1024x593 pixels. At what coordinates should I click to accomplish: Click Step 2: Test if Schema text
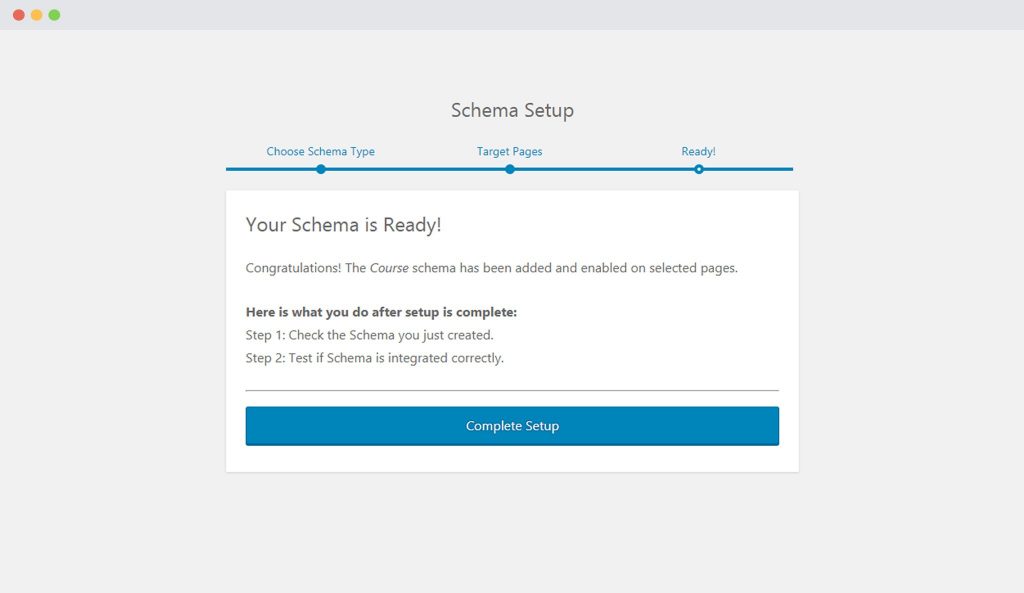(x=374, y=358)
